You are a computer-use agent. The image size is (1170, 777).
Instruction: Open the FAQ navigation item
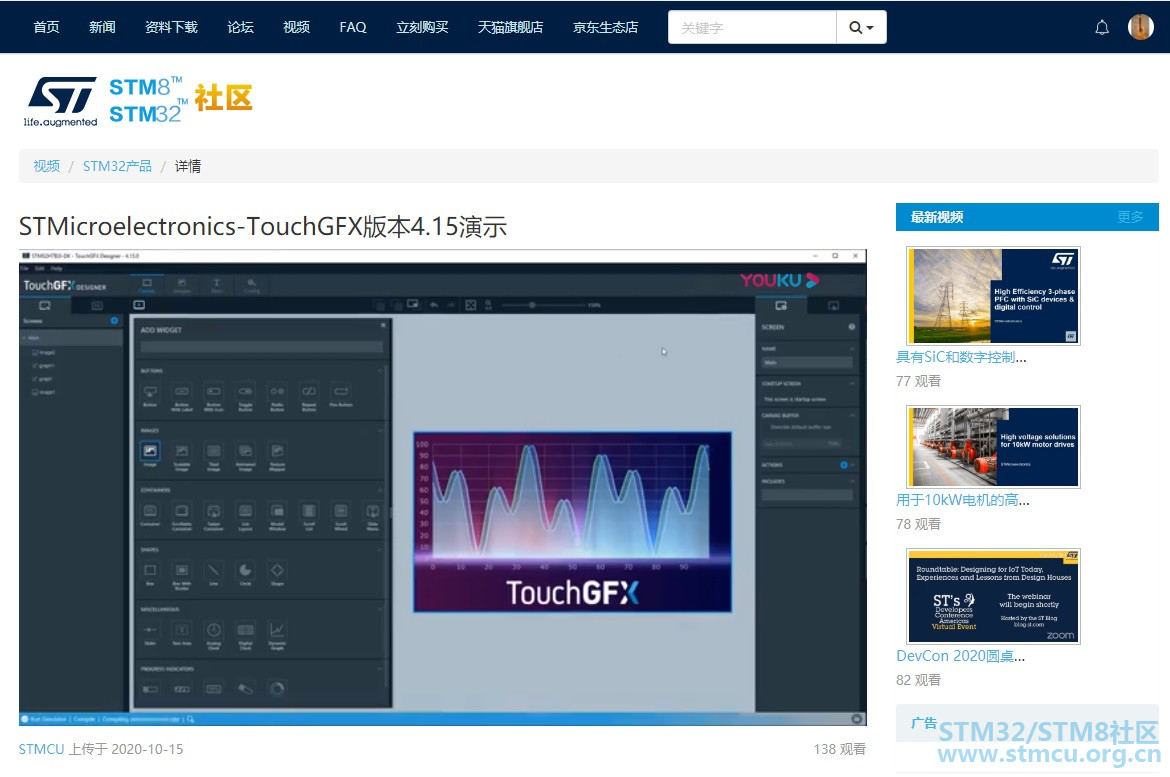(x=353, y=28)
